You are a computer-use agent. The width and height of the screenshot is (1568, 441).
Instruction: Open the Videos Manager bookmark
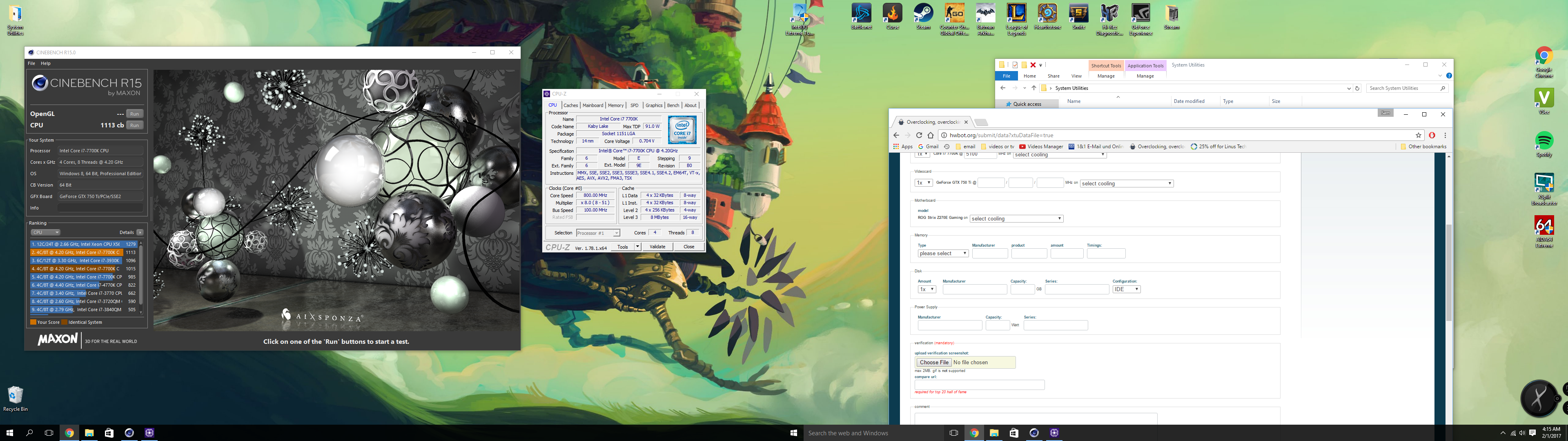pos(1041,147)
